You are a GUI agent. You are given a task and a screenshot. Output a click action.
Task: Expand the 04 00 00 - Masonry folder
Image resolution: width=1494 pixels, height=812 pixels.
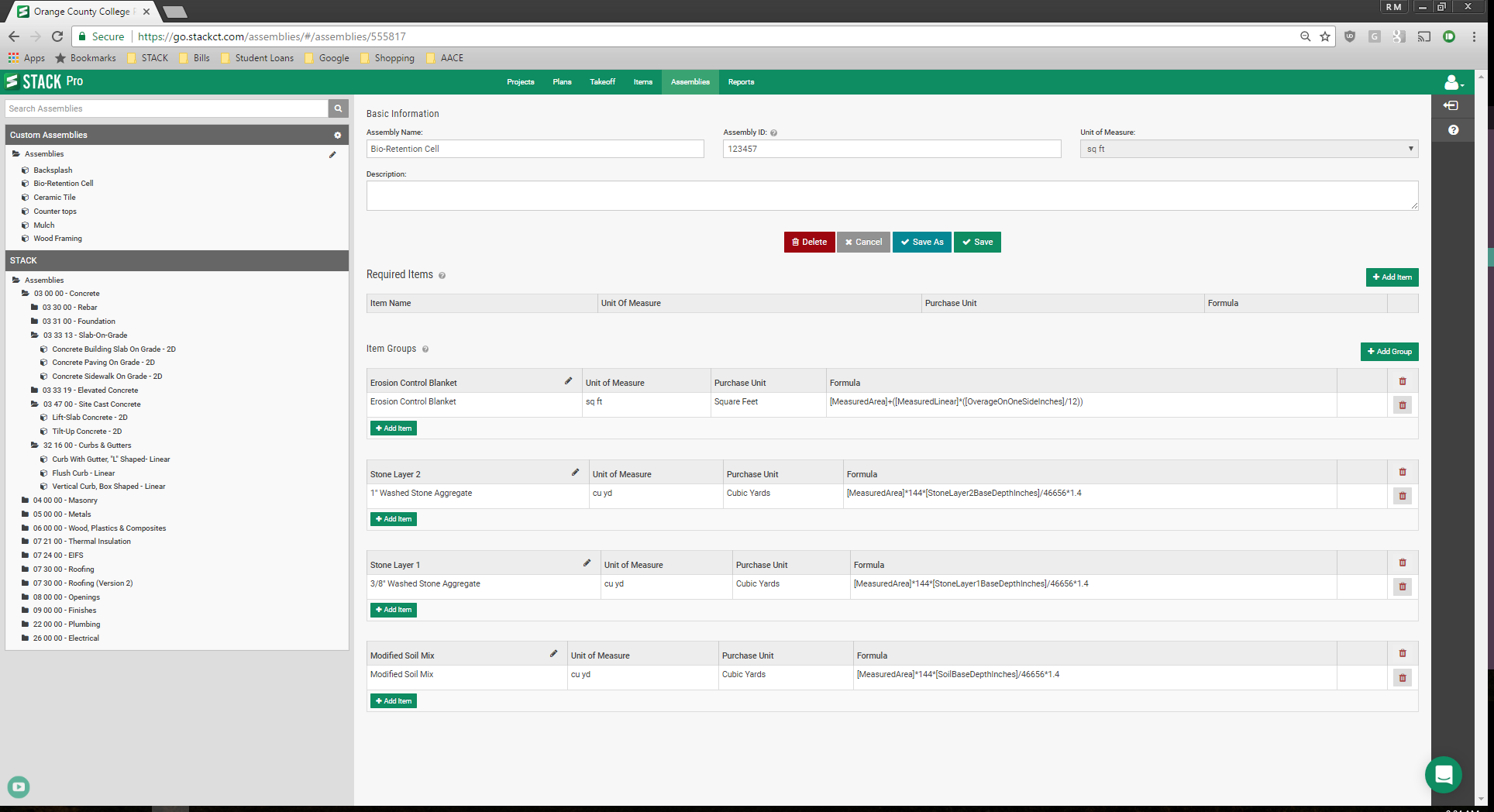(26, 501)
